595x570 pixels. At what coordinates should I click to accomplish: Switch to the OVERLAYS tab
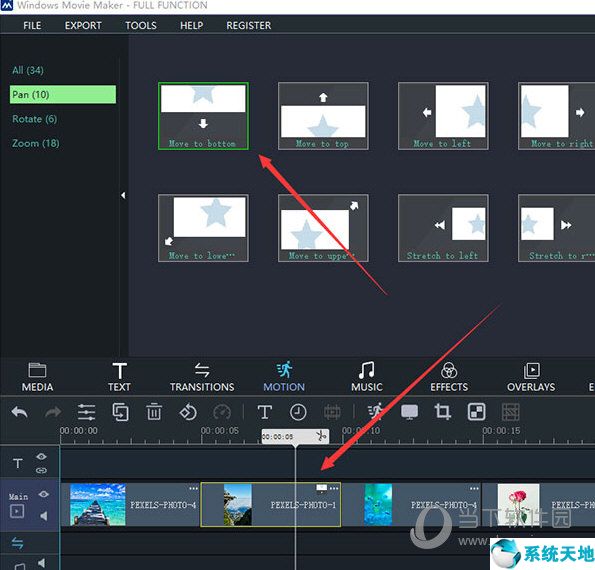coord(531,377)
